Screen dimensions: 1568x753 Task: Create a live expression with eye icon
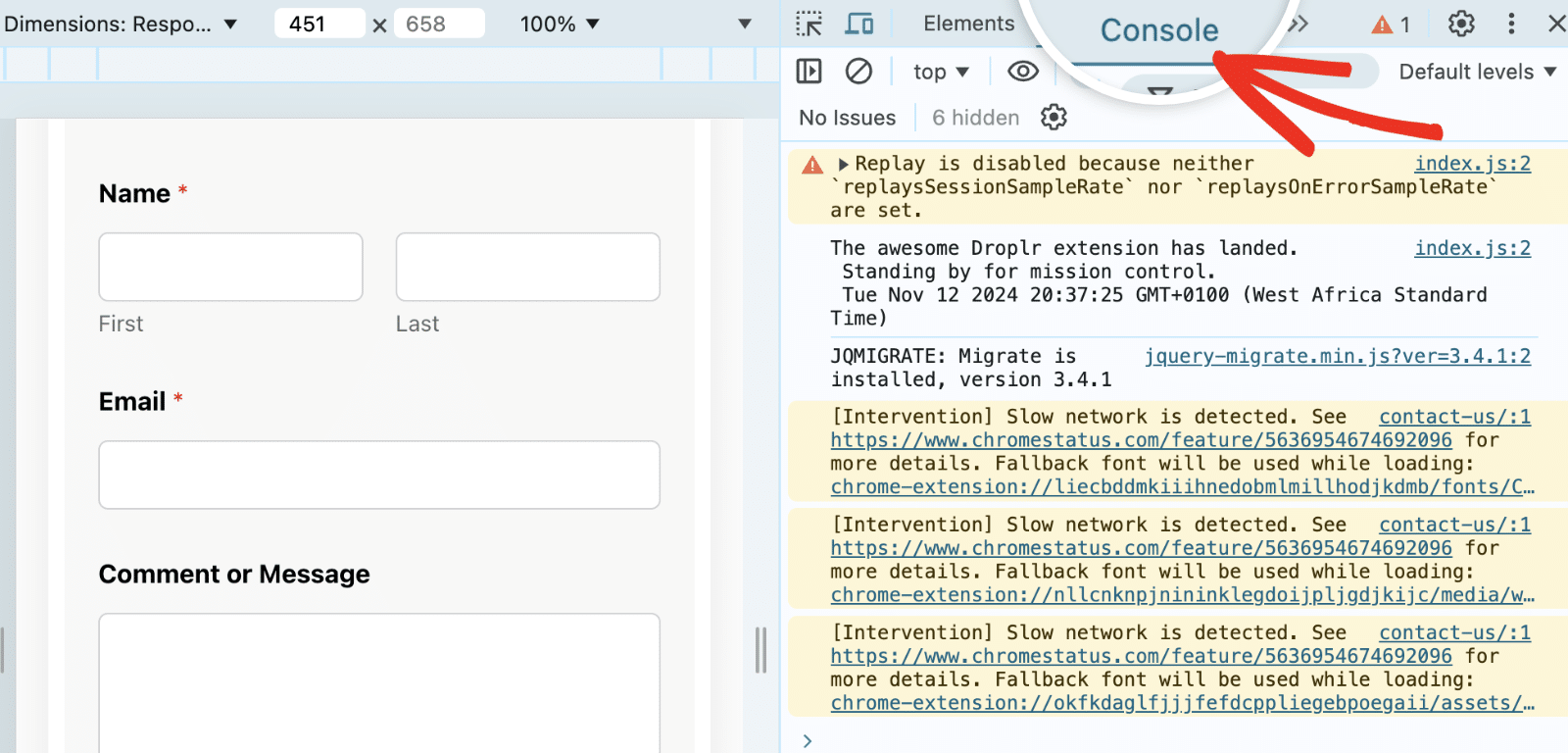click(x=1023, y=71)
